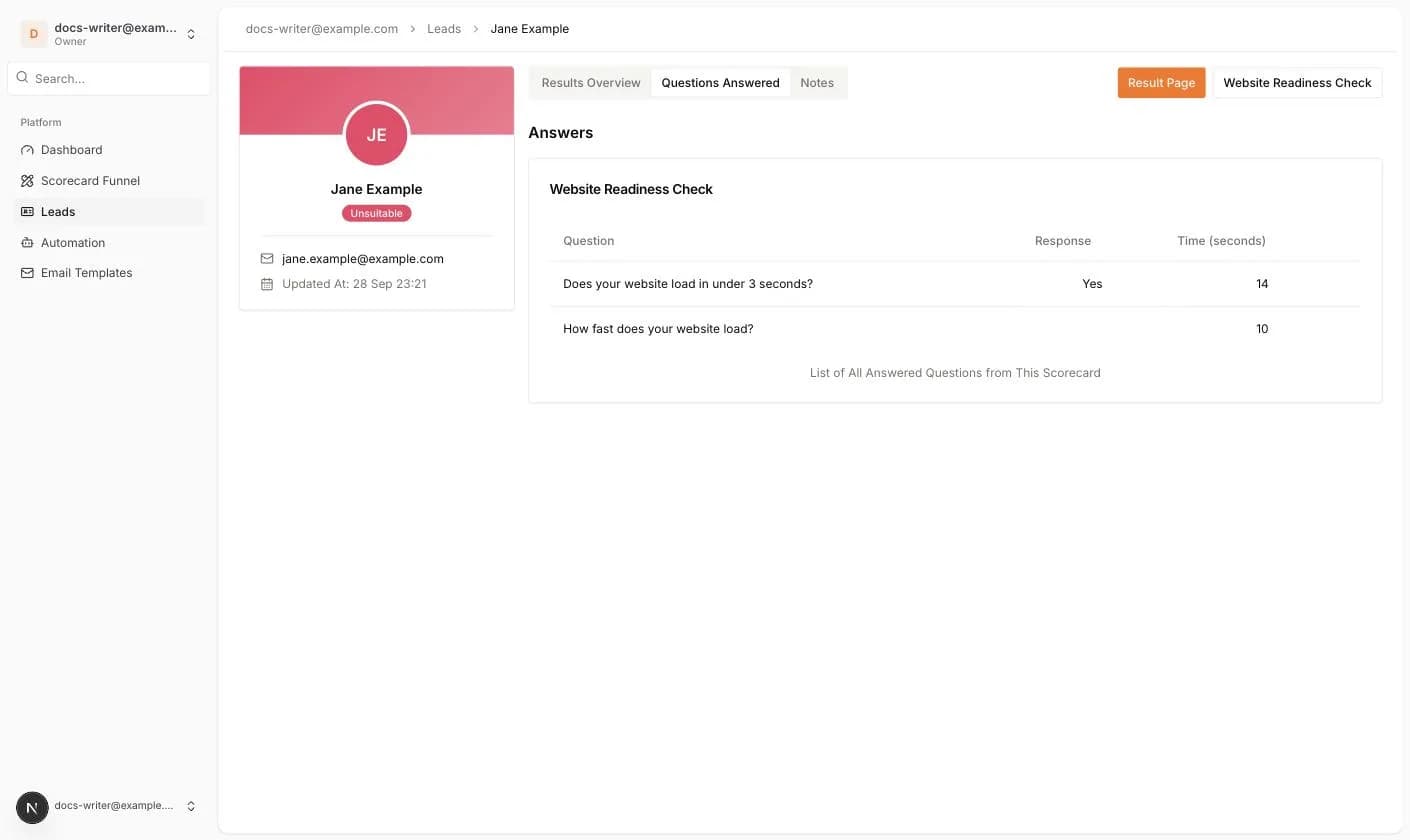The image size is (1410, 840).
Task: Open the user account menu chevron at bottom
Action: point(191,806)
